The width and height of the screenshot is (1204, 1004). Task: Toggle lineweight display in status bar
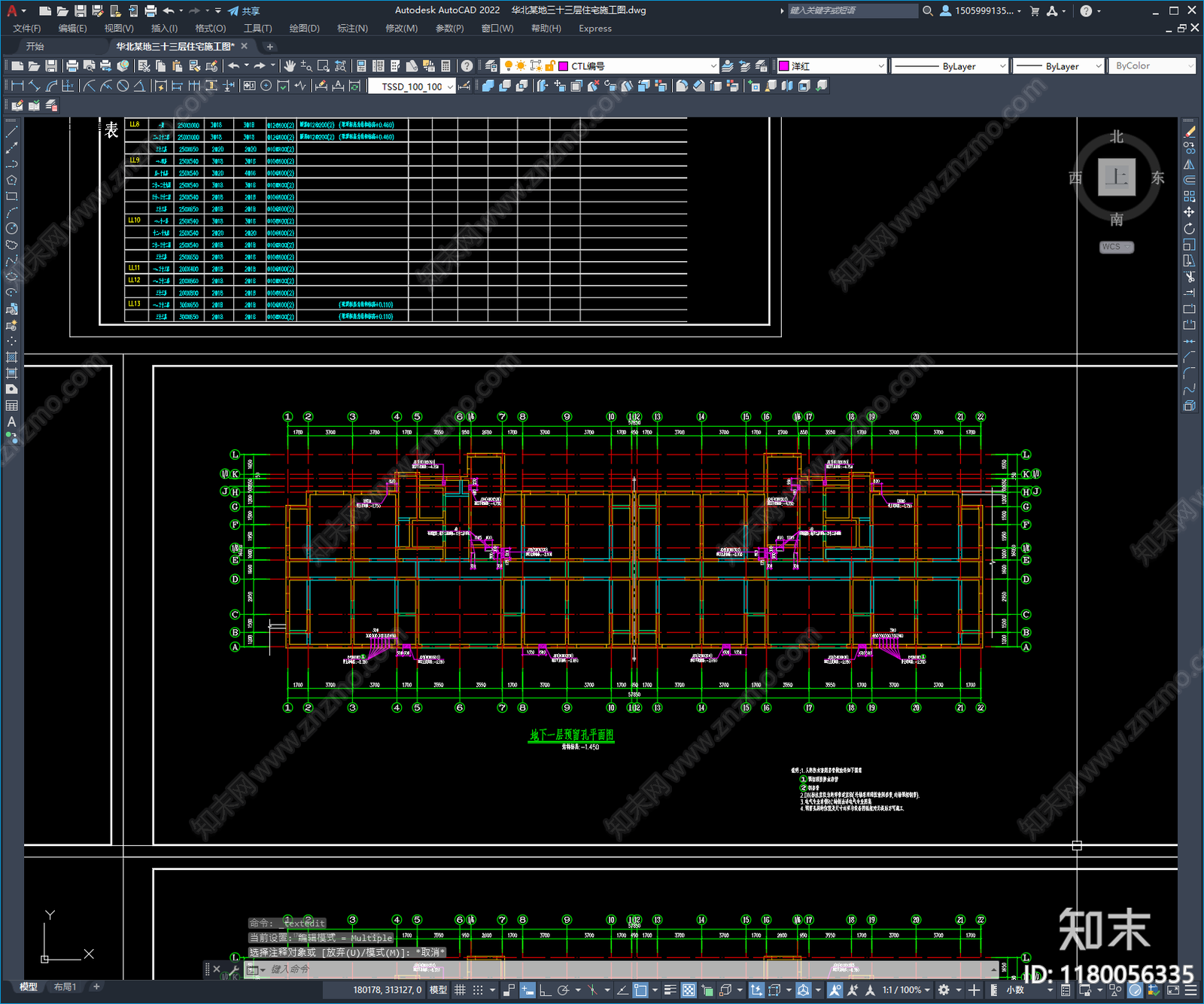pos(670,990)
